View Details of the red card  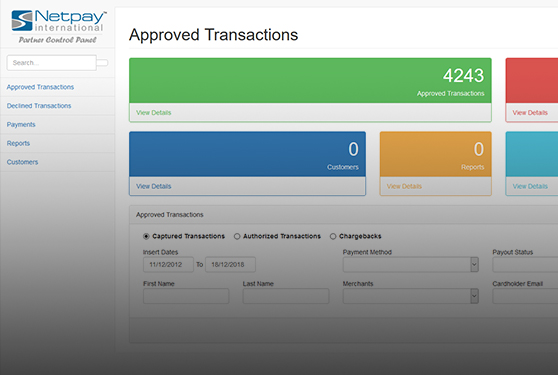click(x=530, y=113)
